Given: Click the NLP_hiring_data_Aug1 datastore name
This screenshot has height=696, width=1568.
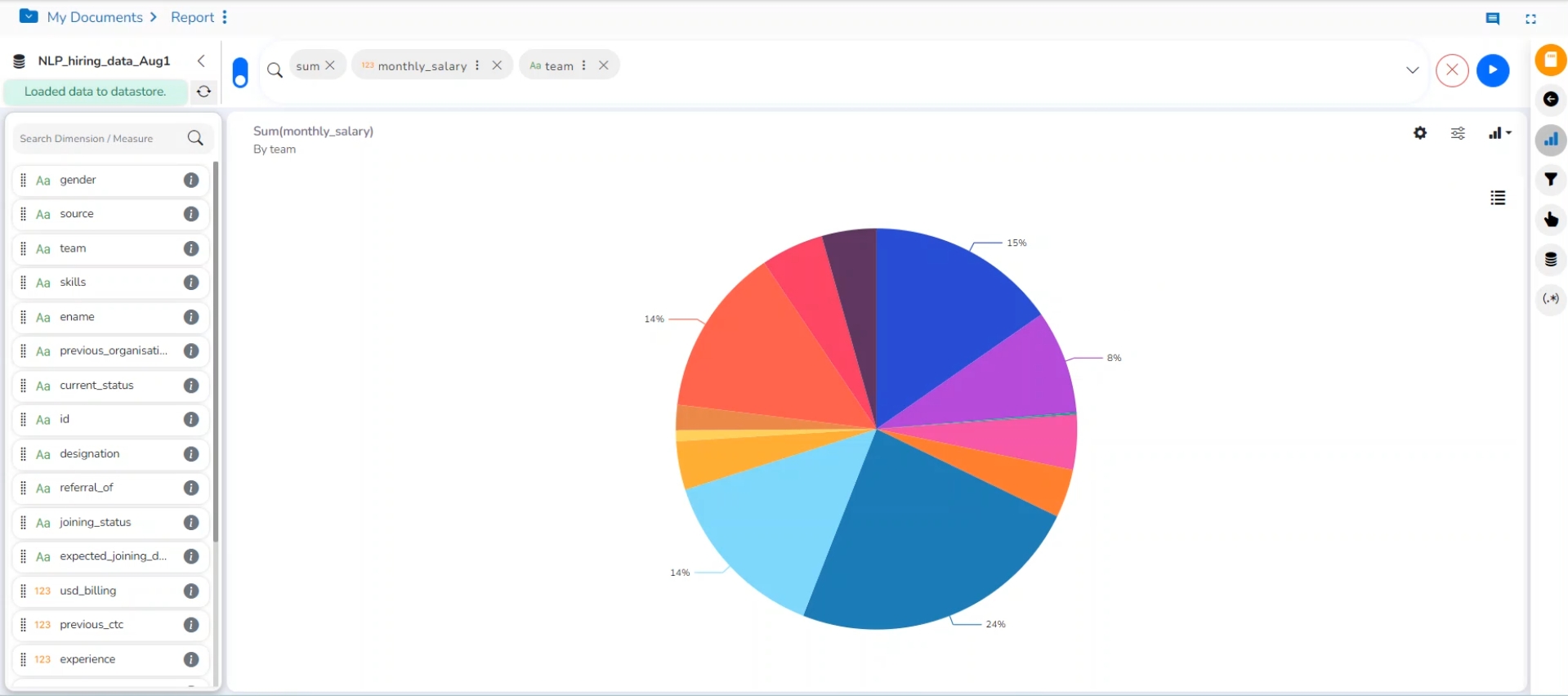Looking at the screenshot, I should coord(104,61).
